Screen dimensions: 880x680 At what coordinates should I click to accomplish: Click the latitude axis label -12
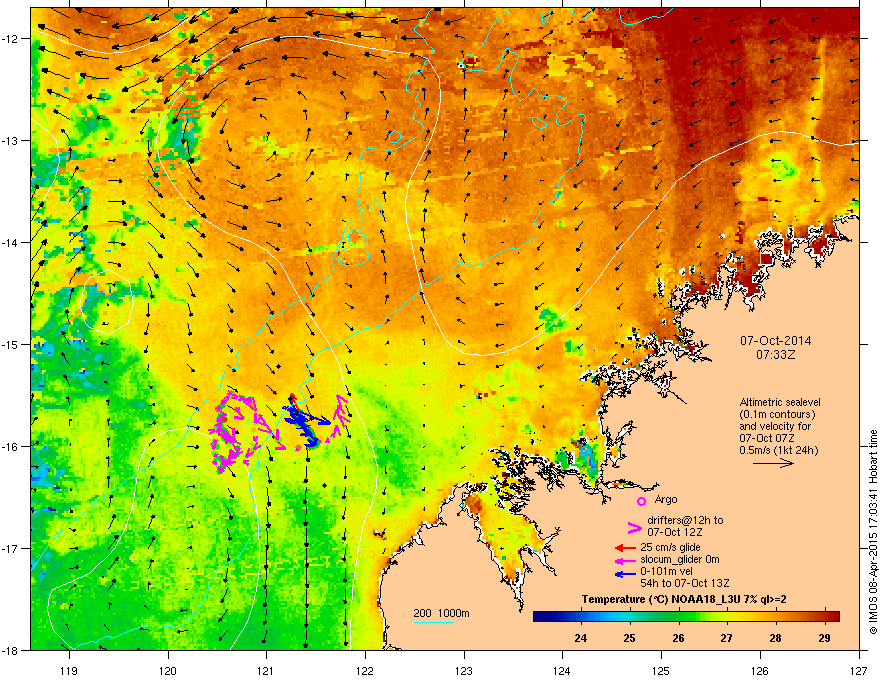pos(10,38)
